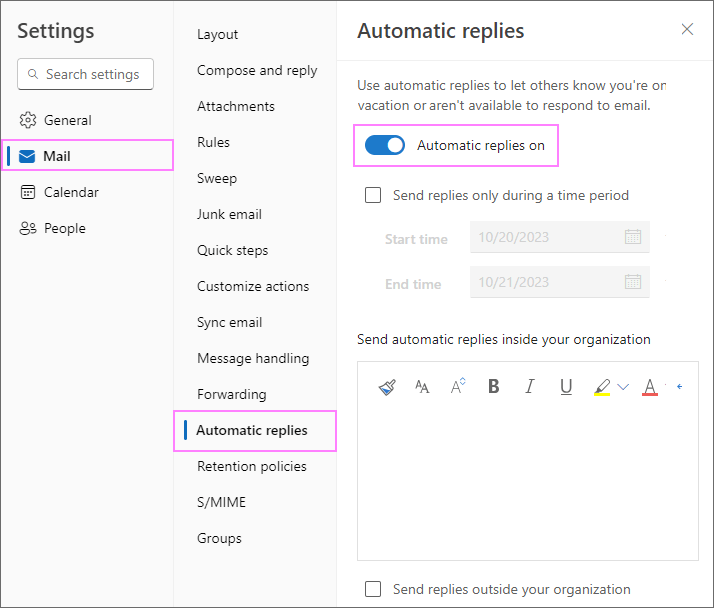Screen dimensions: 714x608
Task: Check Send replies only during a time period
Action: tap(373, 196)
